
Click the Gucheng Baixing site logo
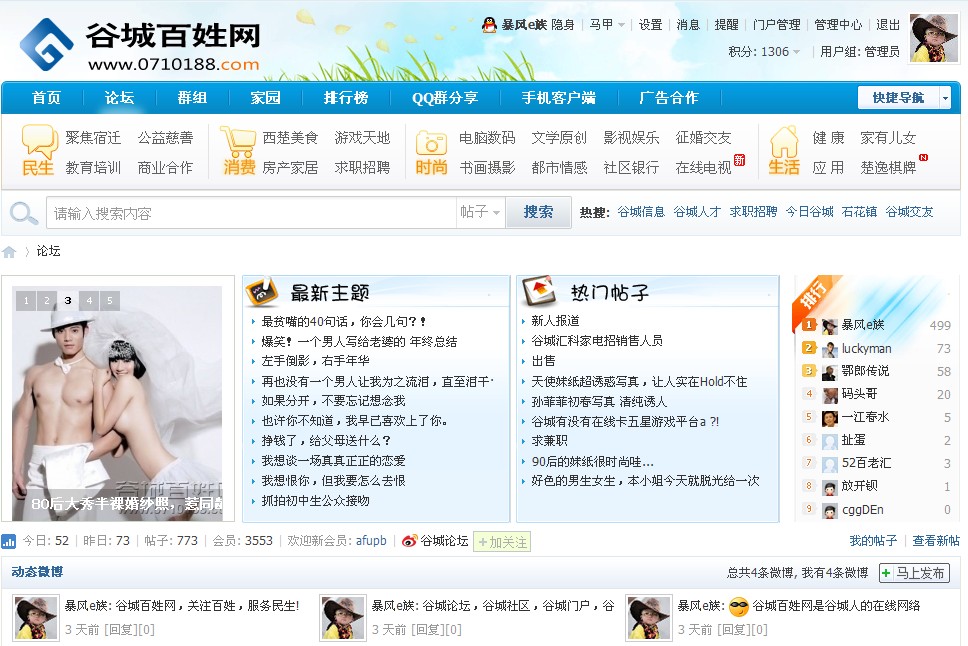(140, 44)
